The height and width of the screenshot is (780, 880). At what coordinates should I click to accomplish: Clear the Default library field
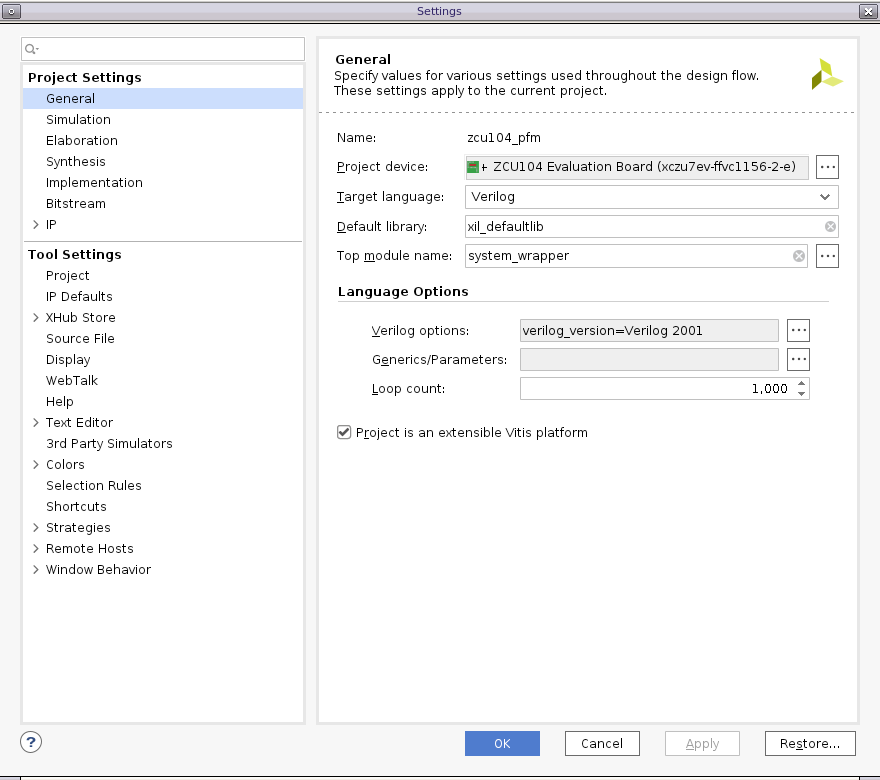click(830, 227)
